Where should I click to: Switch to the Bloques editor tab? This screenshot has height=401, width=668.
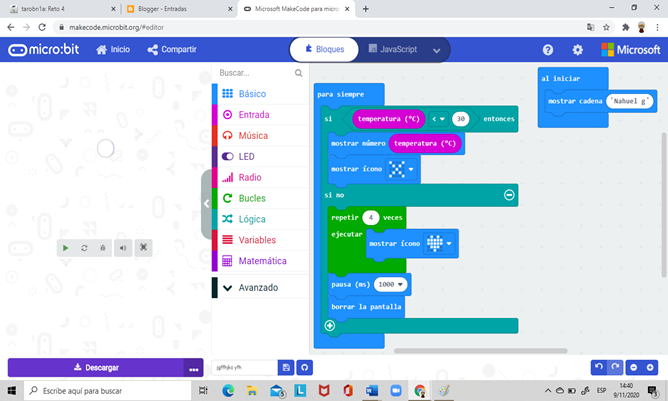point(324,49)
